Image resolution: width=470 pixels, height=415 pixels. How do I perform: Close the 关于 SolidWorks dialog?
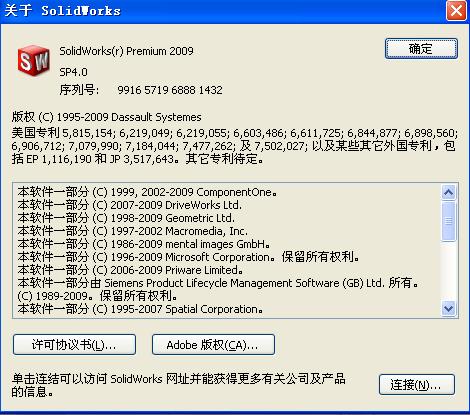pyautogui.click(x=456, y=11)
